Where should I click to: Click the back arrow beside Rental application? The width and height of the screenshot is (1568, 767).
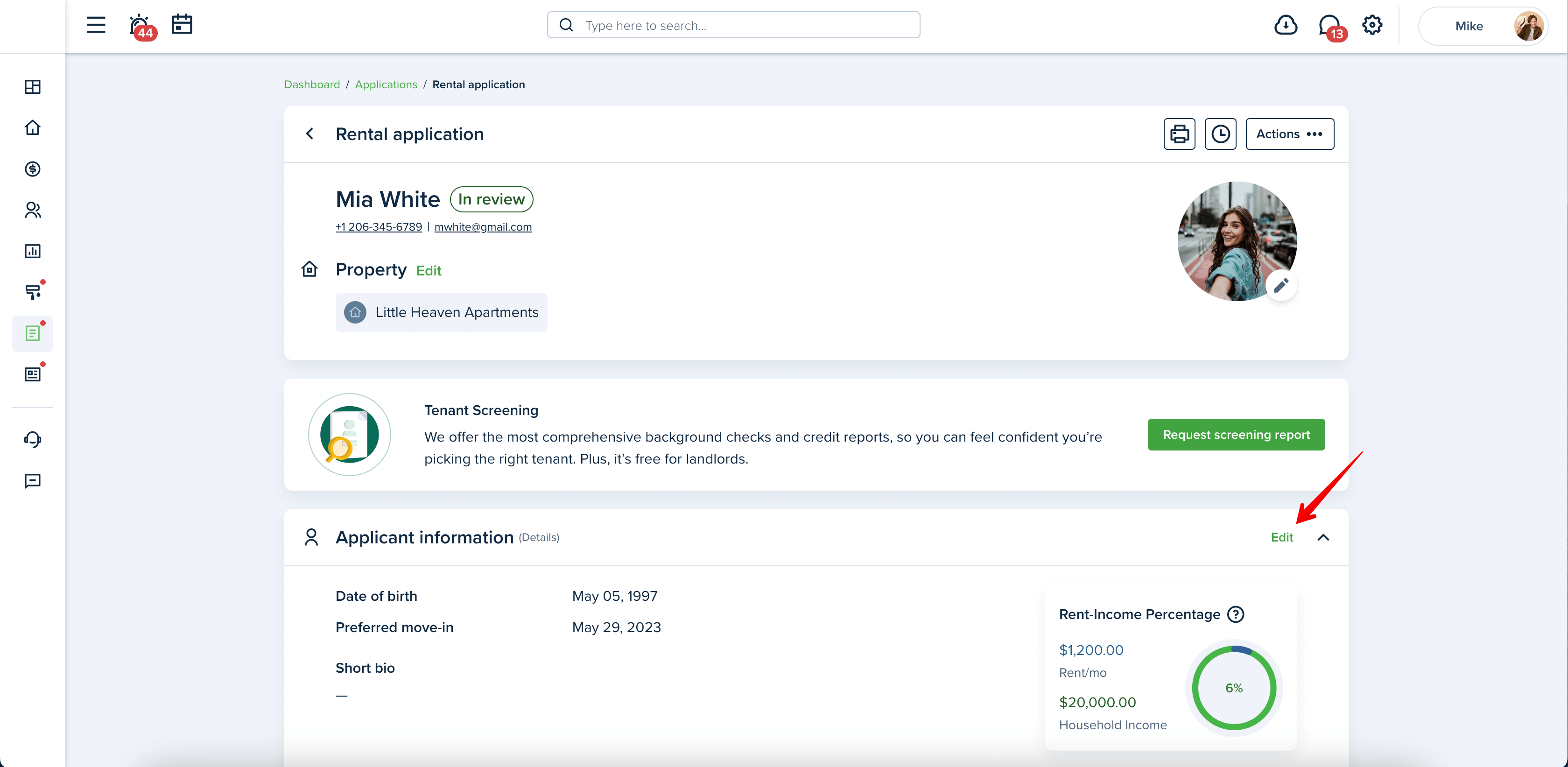pyautogui.click(x=310, y=134)
